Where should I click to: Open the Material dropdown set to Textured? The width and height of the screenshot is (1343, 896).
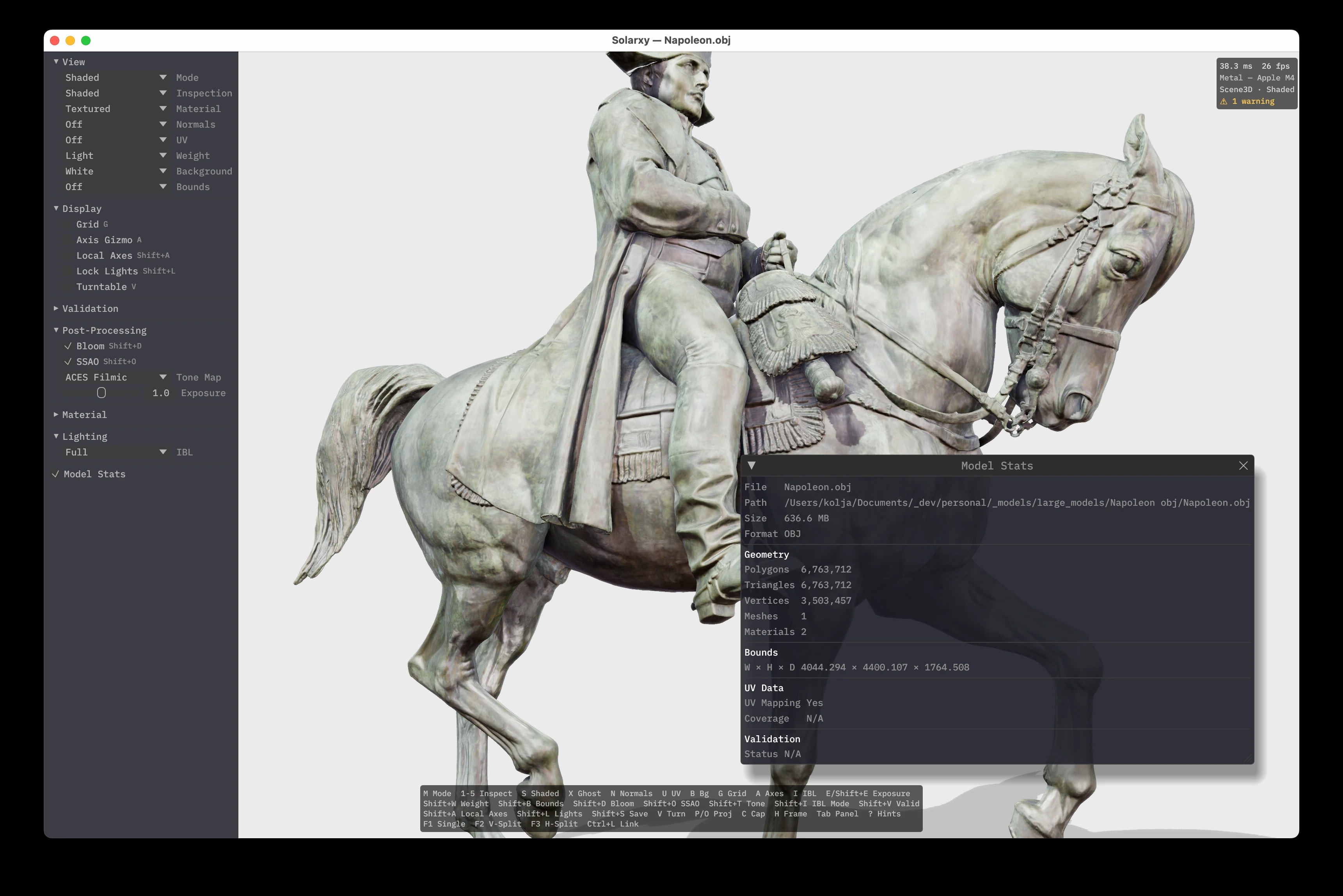(x=116, y=108)
